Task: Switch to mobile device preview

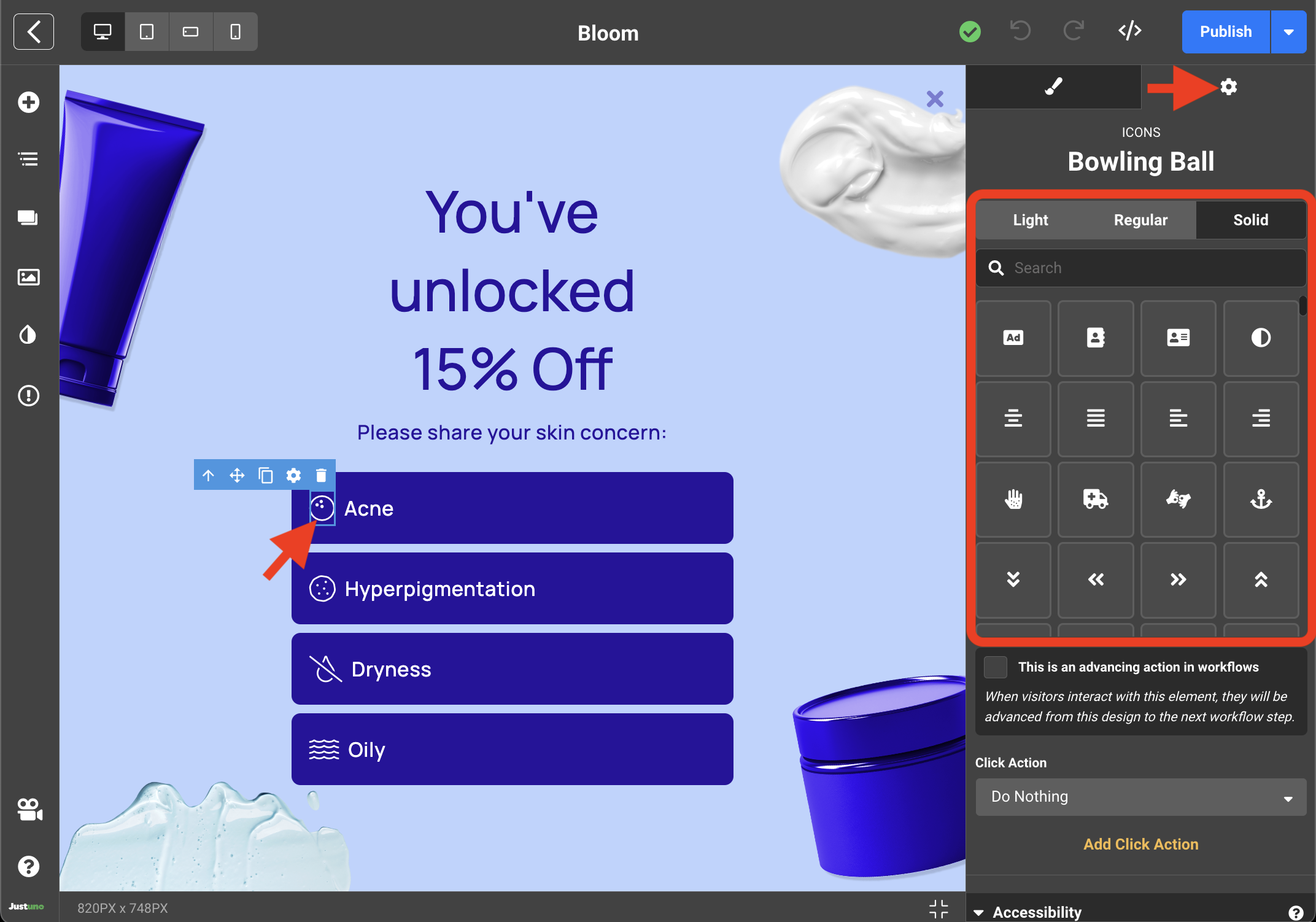Action: click(x=235, y=31)
